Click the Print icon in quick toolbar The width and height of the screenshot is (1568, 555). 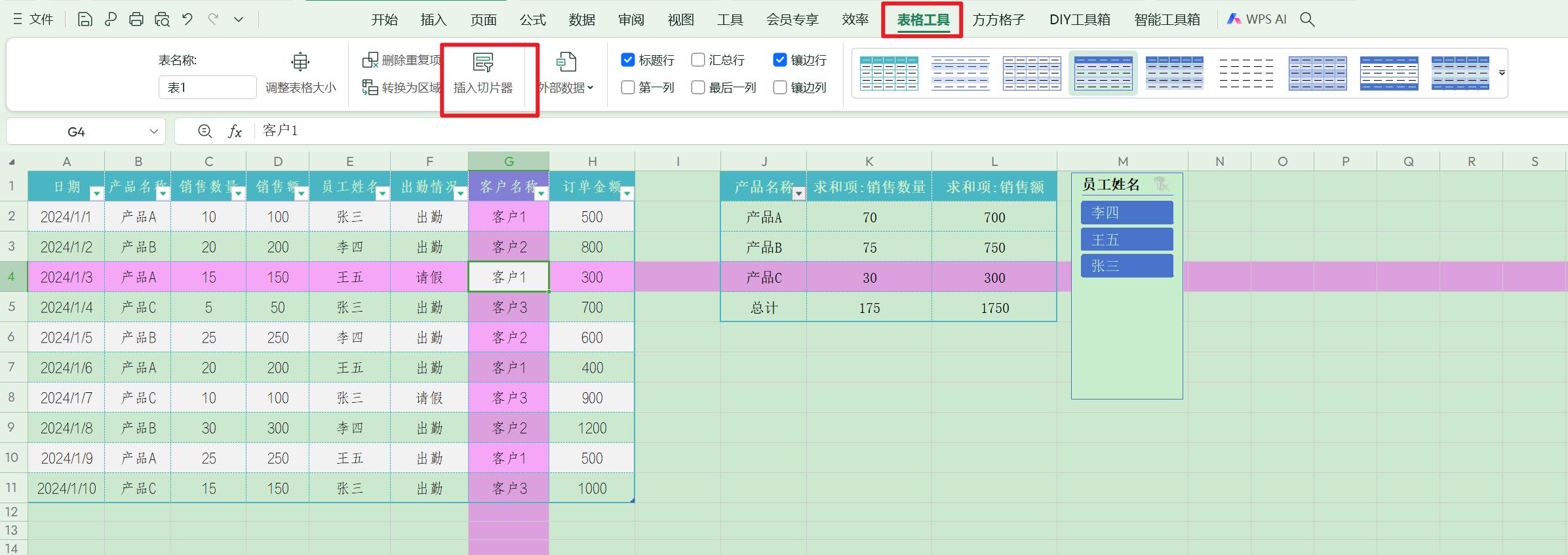136,20
